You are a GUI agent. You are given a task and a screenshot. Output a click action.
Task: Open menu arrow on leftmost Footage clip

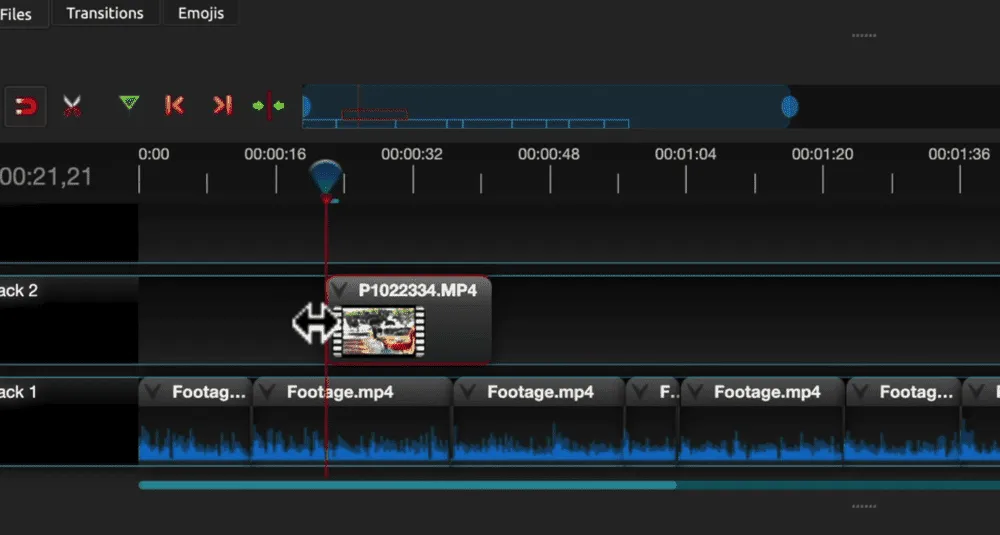click(x=154, y=392)
